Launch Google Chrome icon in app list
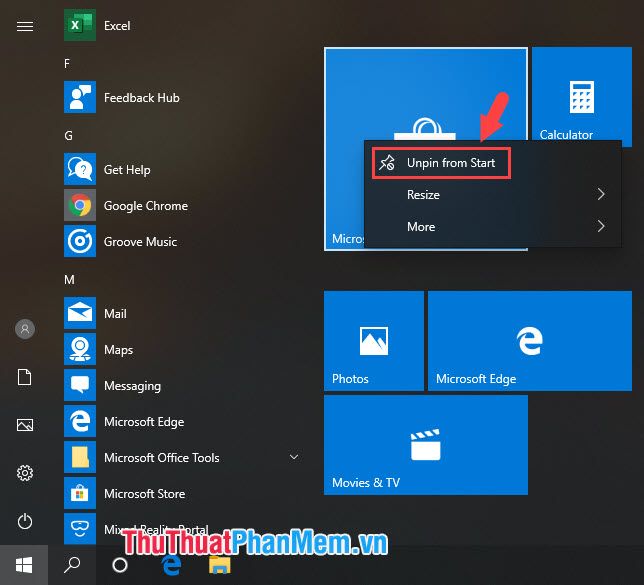This screenshot has width=644, height=585. 80,205
